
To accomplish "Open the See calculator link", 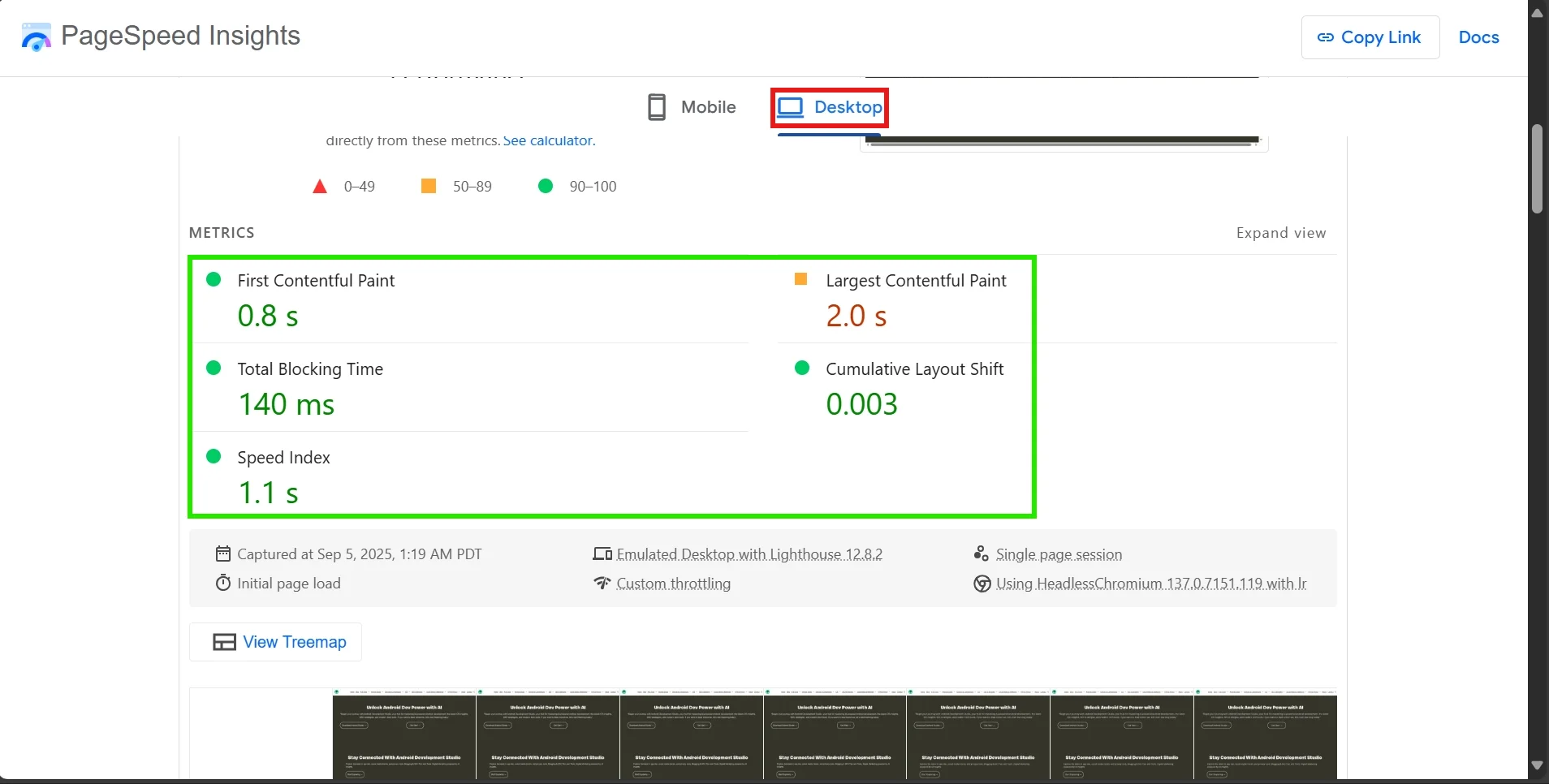I will (x=548, y=141).
